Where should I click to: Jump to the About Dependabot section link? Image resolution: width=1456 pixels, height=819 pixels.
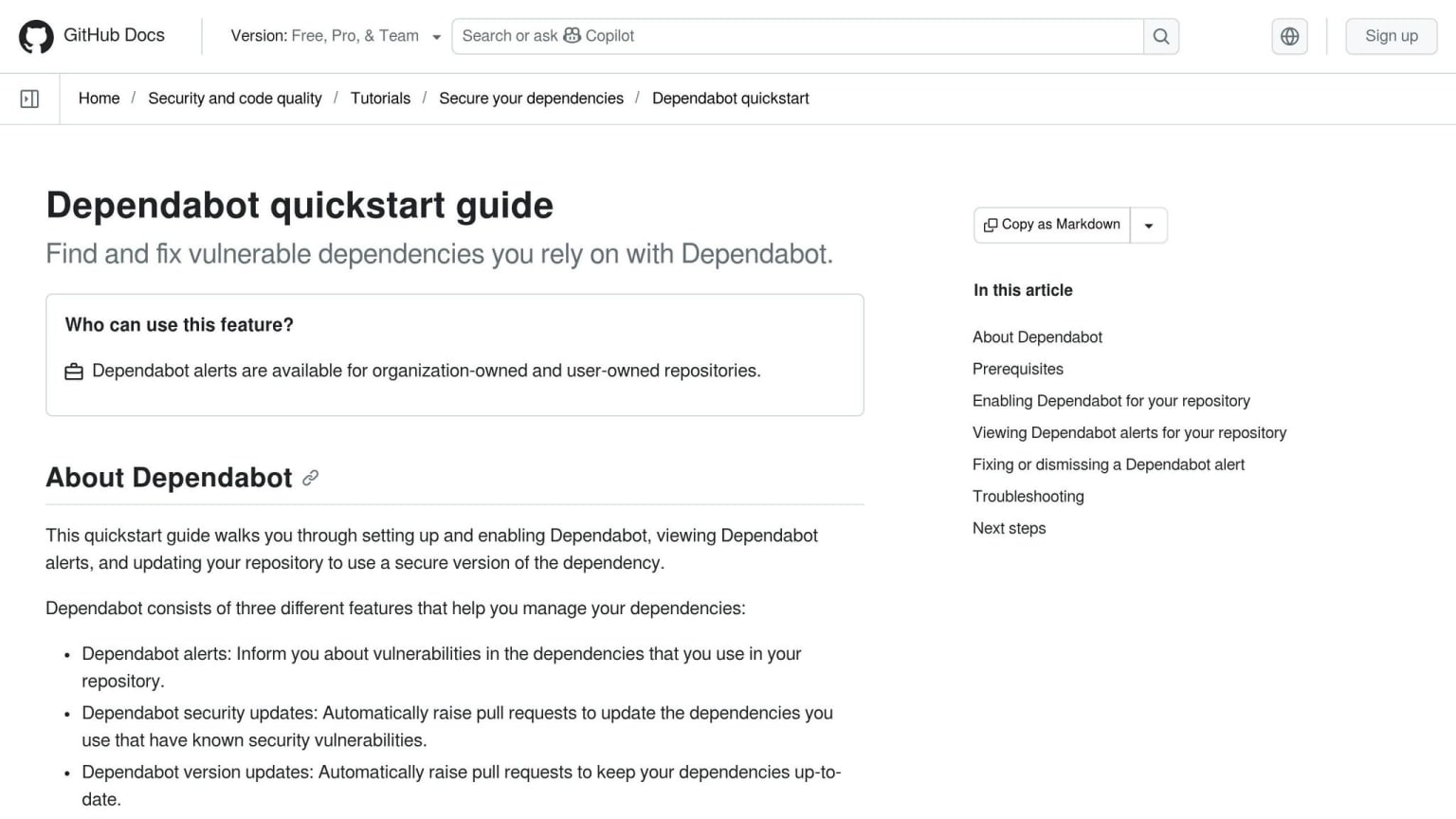pos(1037,337)
